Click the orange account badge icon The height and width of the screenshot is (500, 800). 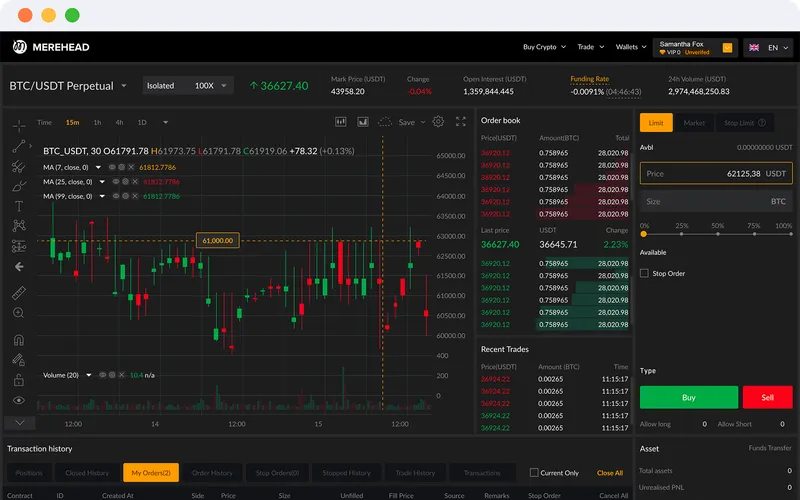[x=728, y=48]
